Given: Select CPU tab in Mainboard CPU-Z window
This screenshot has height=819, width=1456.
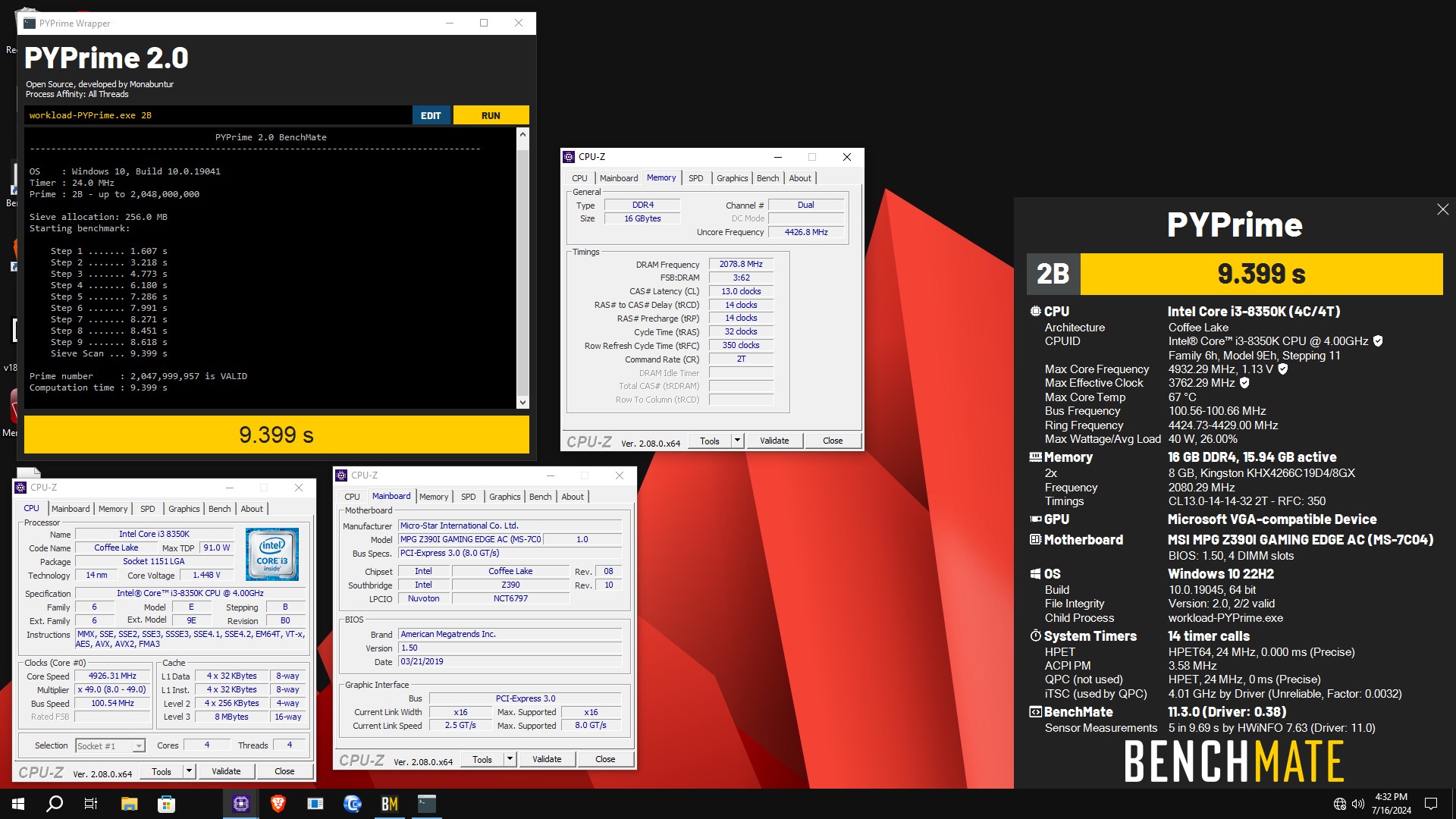Looking at the screenshot, I should pyautogui.click(x=352, y=497).
